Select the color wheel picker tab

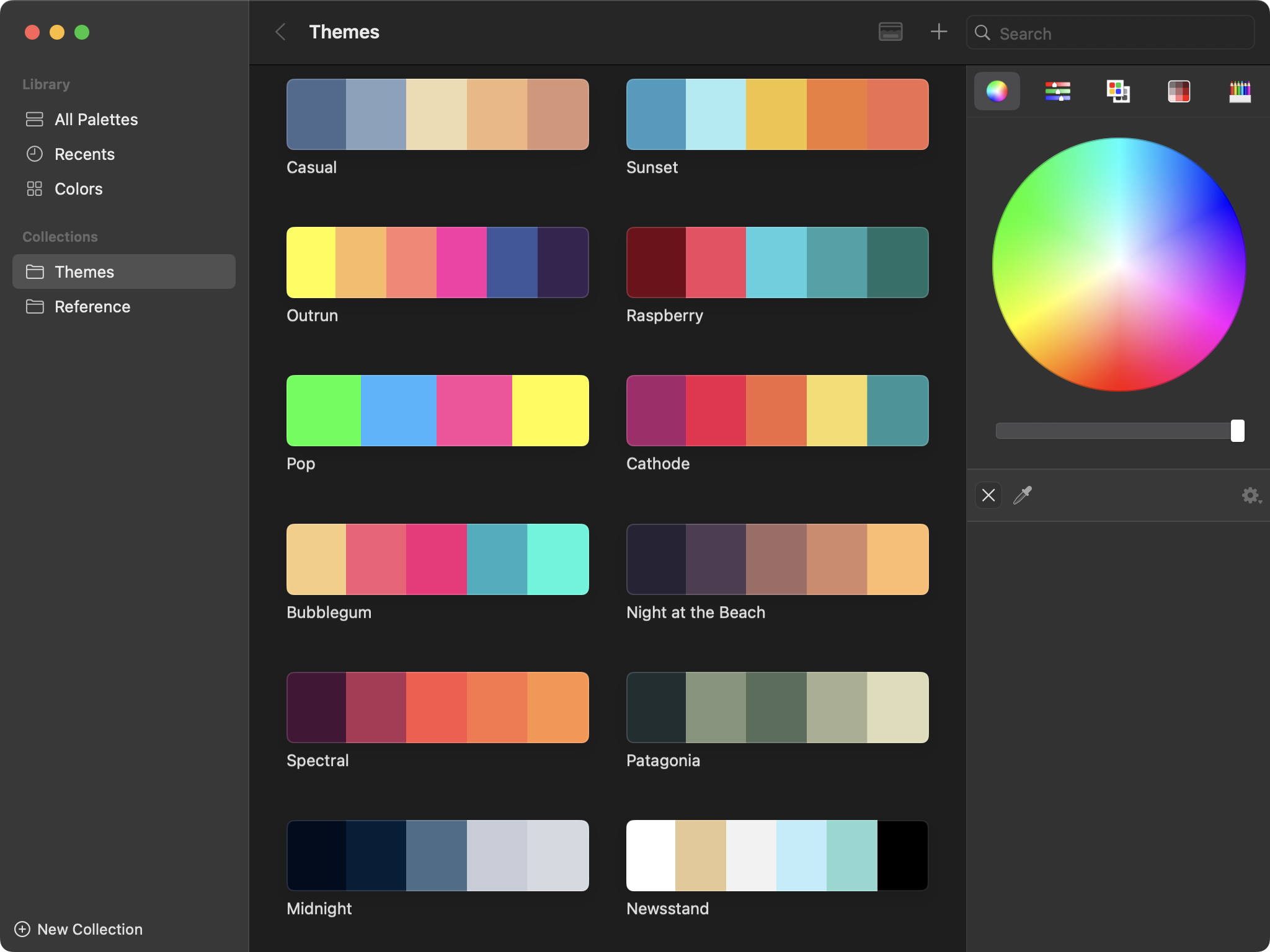(x=997, y=91)
